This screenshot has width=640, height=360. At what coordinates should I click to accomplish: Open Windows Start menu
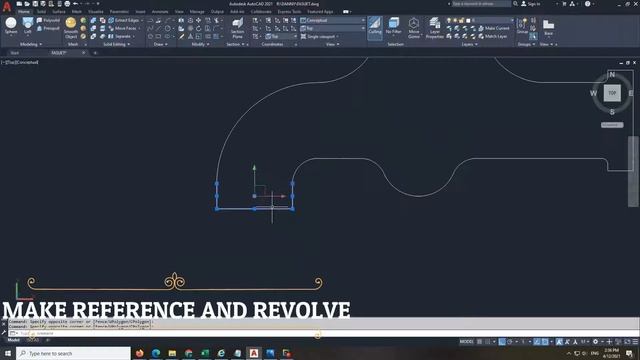click(x=7, y=353)
